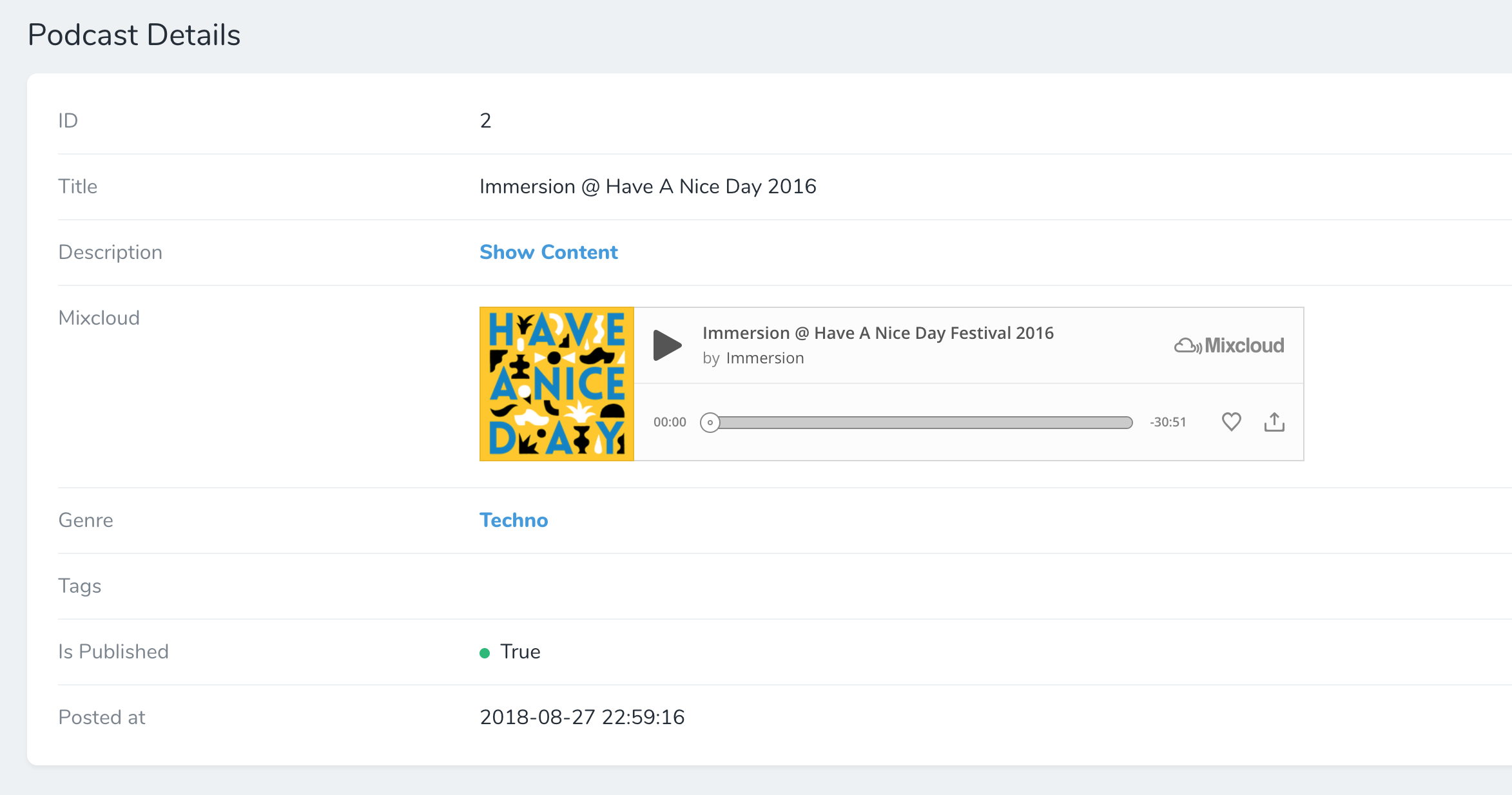Open the player's track title link

coord(878,333)
